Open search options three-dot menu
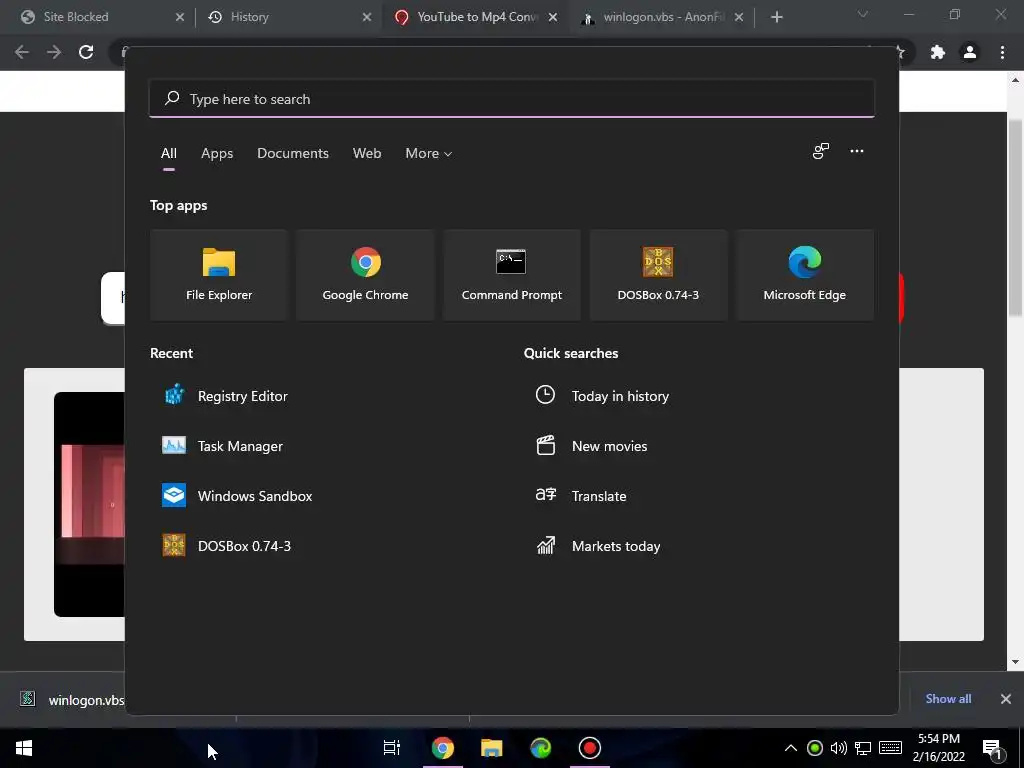 857,152
